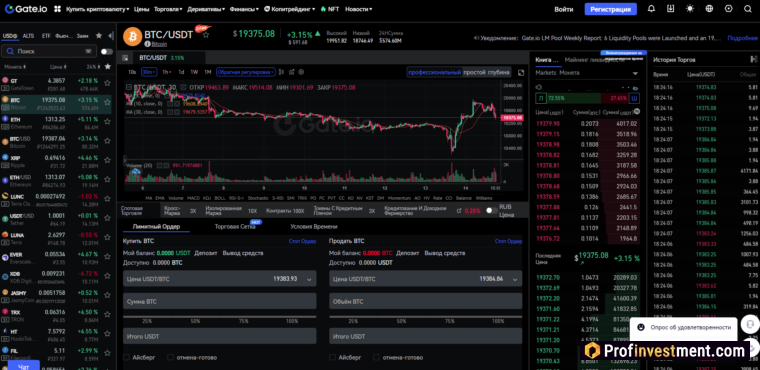This screenshot has width=760, height=370.
Task: Expand Купить криптовалюту menu
Action: (97, 9)
